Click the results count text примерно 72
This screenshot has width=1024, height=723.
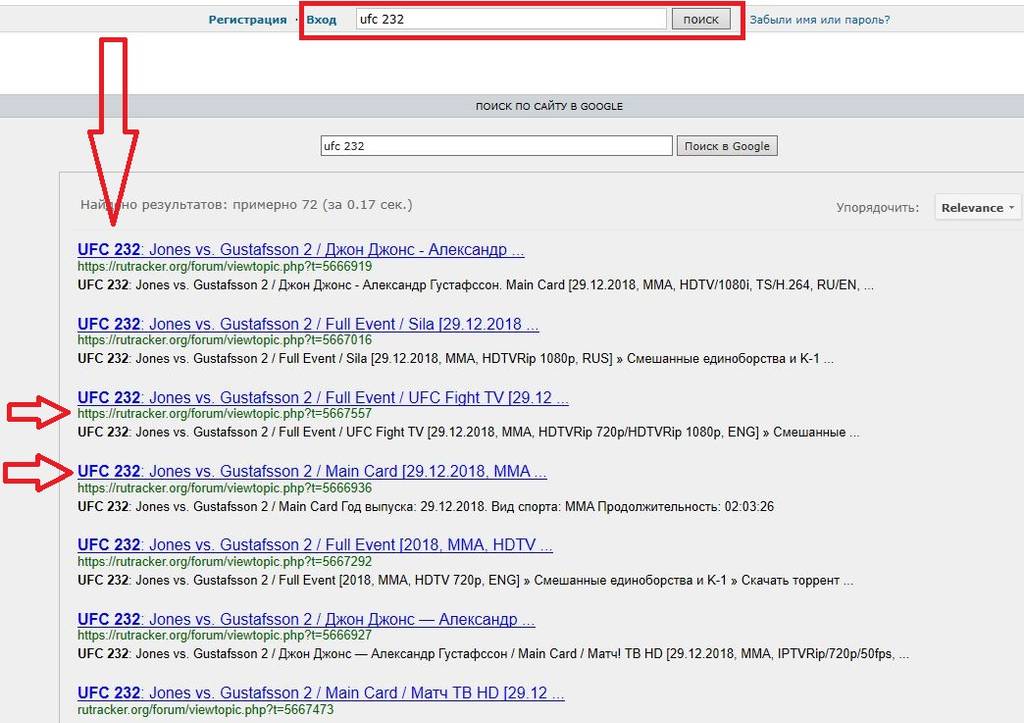pos(275,204)
